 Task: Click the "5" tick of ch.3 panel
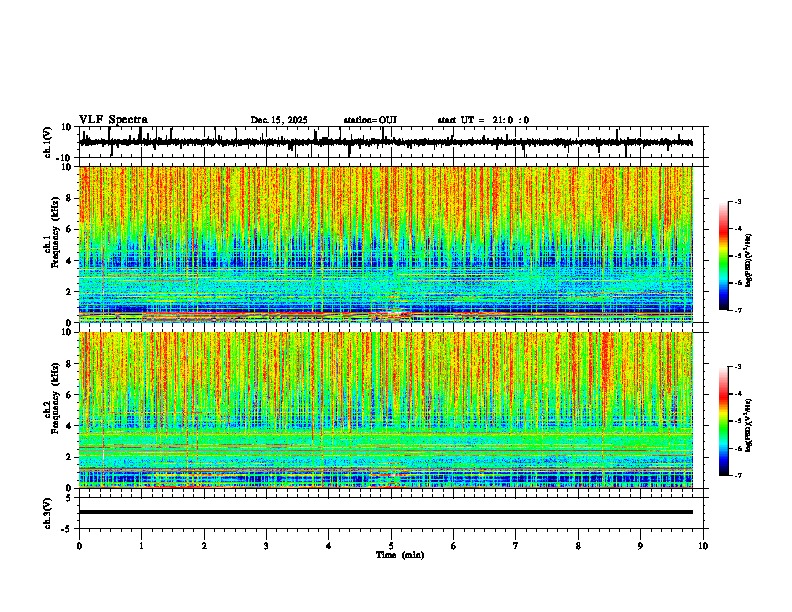(69, 498)
